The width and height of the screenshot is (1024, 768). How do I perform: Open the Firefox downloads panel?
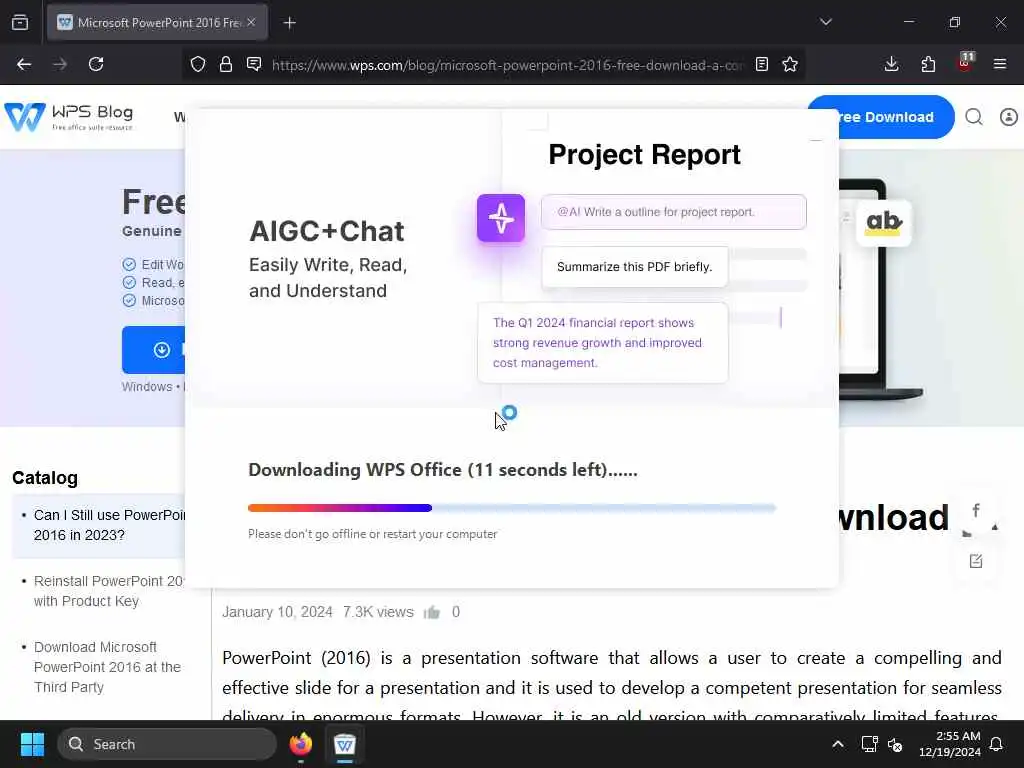click(x=891, y=64)
